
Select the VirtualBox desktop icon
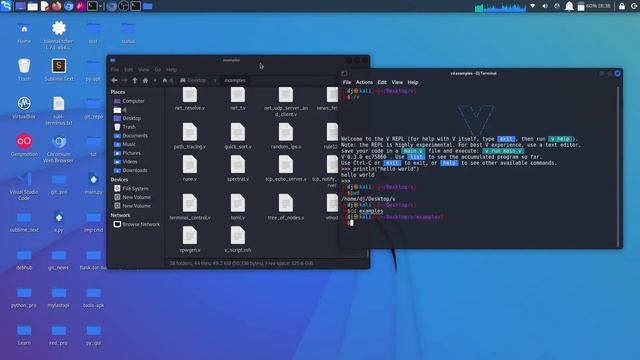(x=24, y=107)
